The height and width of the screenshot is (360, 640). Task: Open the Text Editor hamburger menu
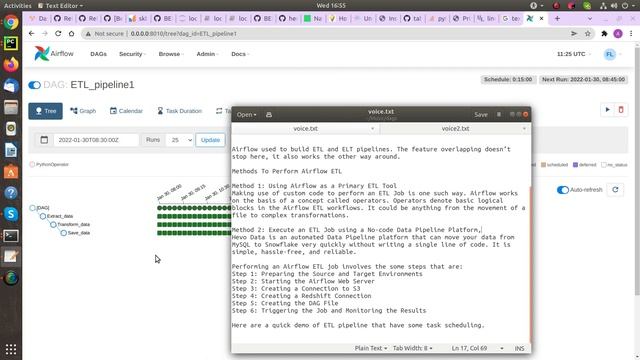(x=499, y=115)
